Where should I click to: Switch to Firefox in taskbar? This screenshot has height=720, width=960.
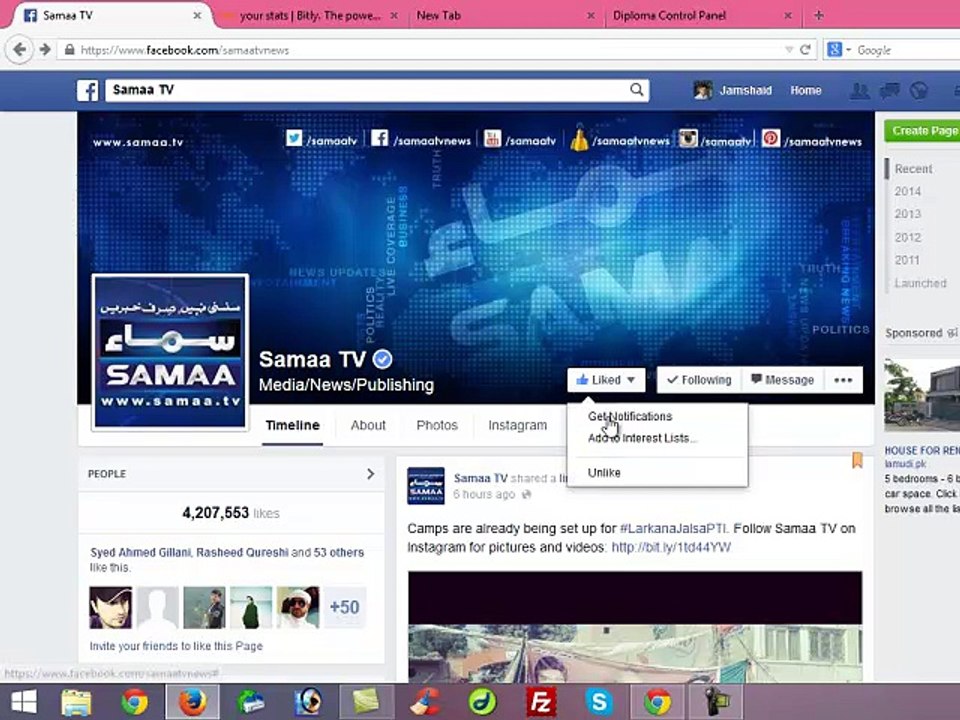coord(192,702)
